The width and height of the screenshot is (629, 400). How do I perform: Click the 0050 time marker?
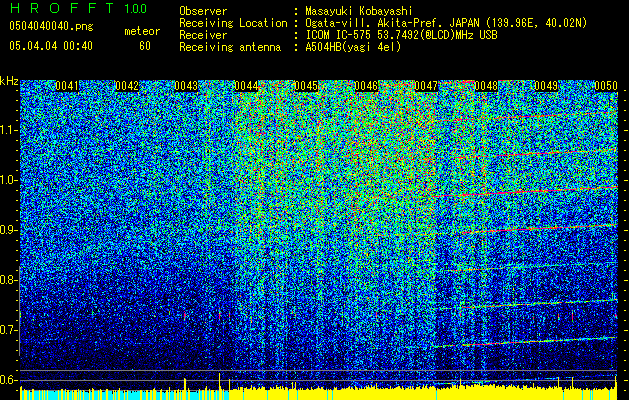point(606,86)
